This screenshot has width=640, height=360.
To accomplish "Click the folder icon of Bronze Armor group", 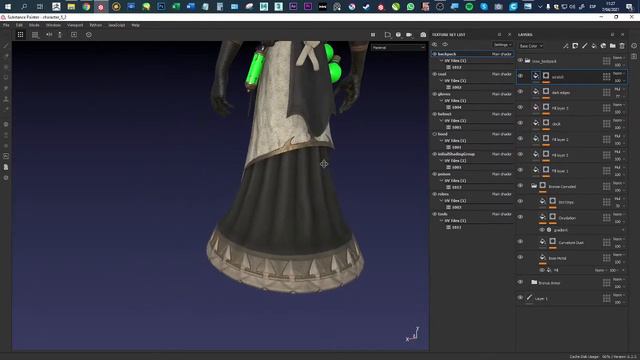I will coord(534,282).
